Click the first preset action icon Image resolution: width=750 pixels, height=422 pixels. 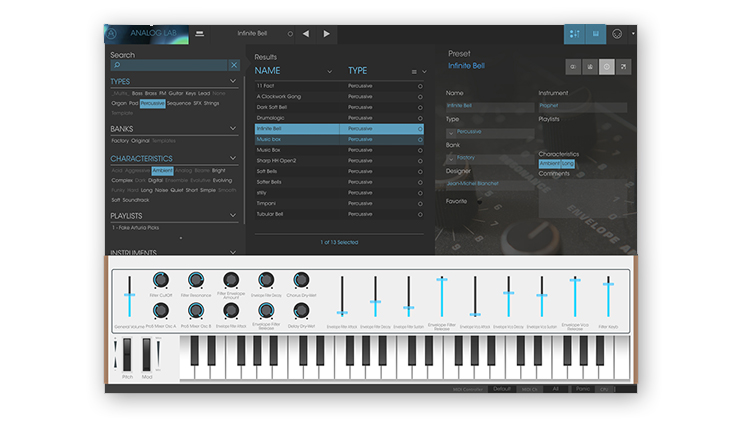coord(573,67)
